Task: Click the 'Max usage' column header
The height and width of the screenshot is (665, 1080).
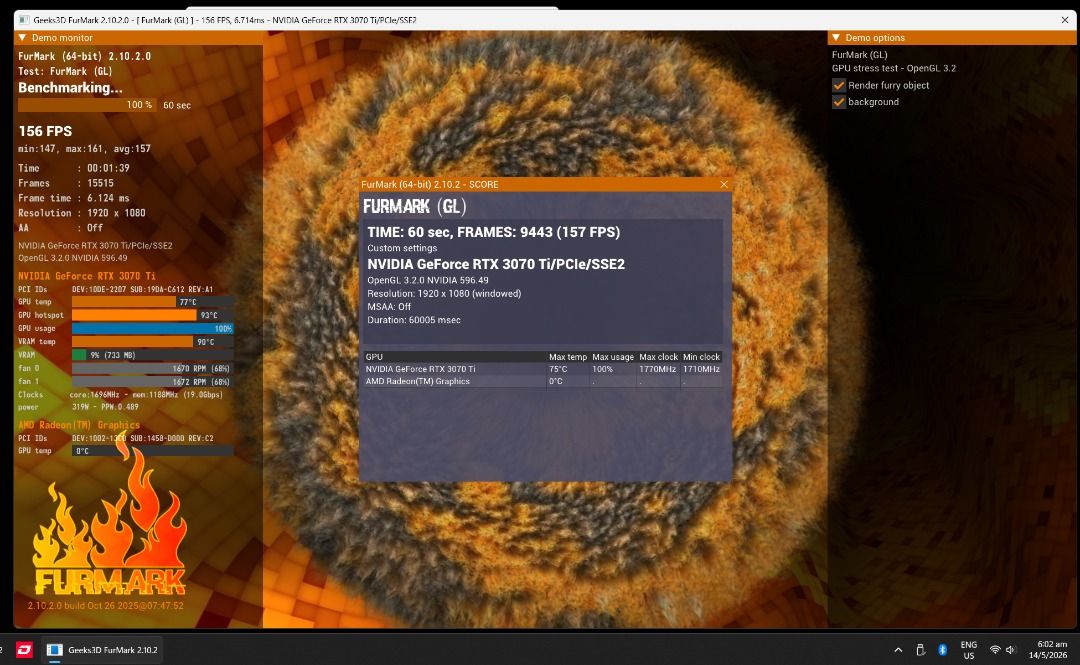Action: coord(612,357)
